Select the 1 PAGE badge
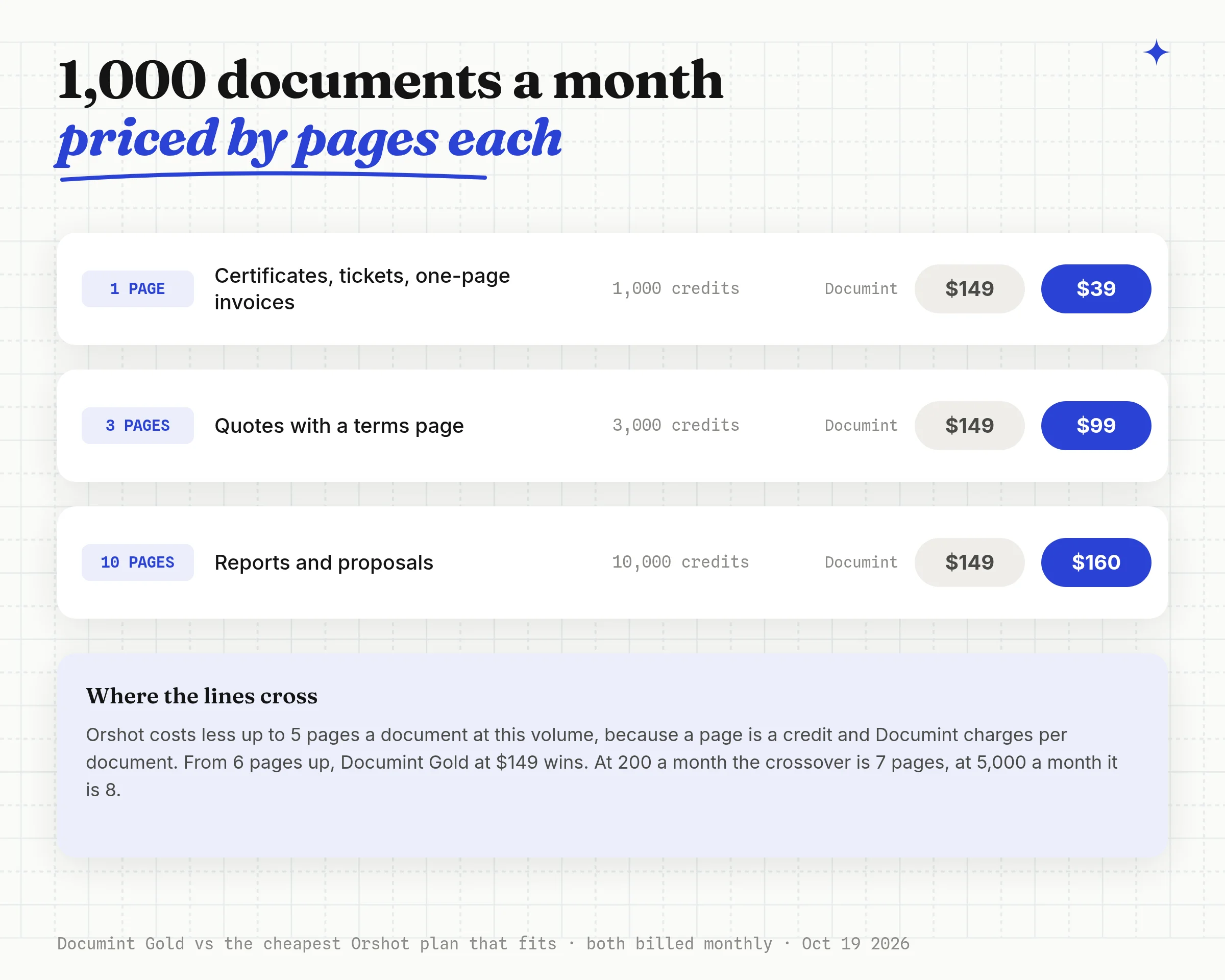 pos(137,288)
